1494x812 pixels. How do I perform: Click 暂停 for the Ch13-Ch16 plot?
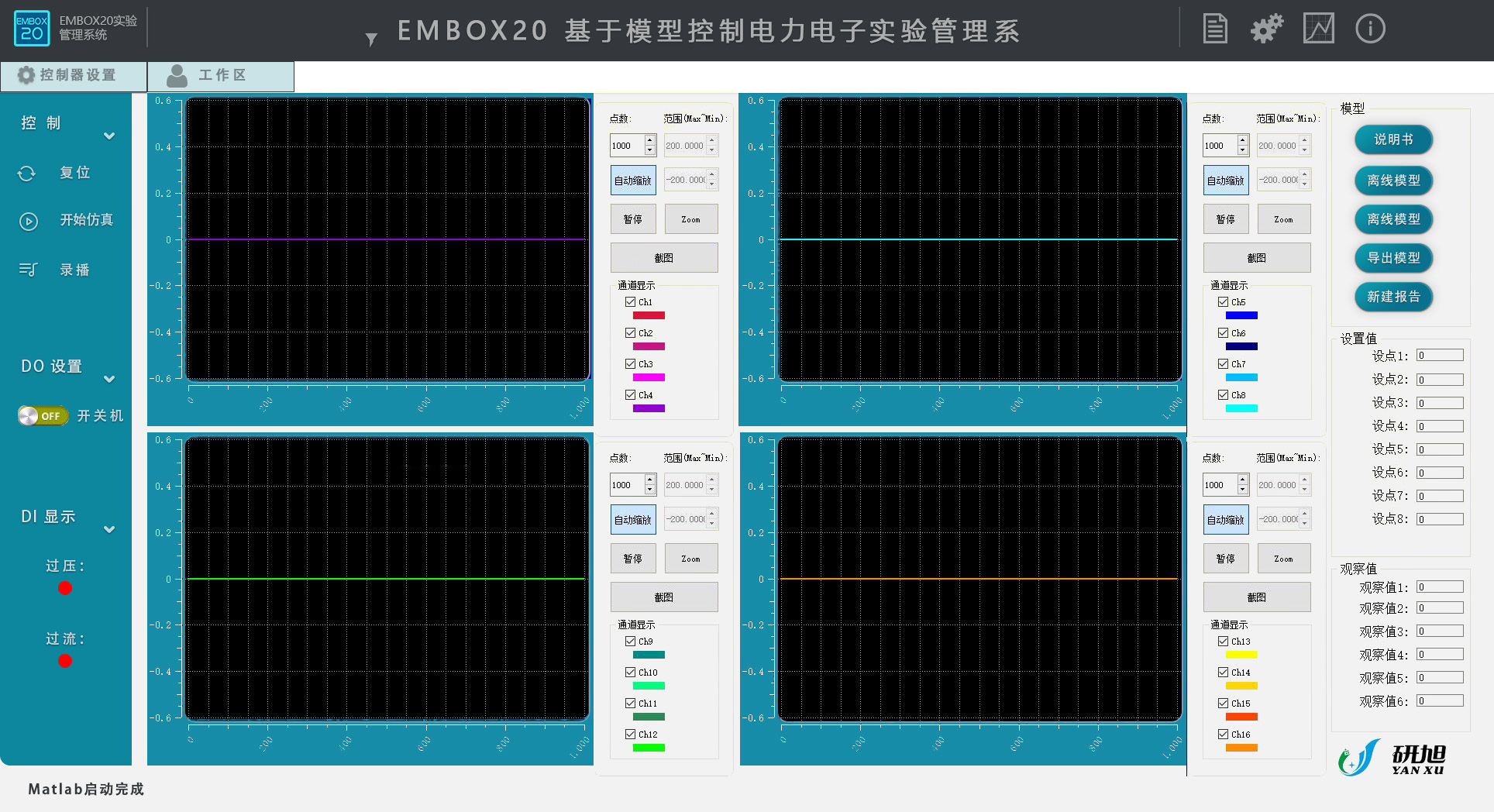tap(1226, 559)
